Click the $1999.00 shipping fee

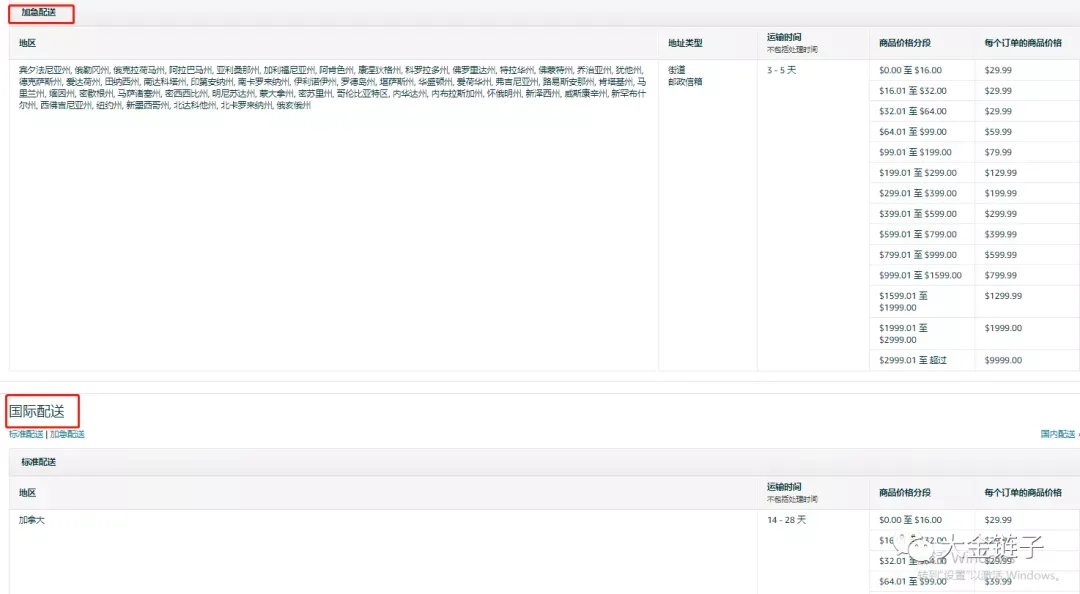[1003, 328]
